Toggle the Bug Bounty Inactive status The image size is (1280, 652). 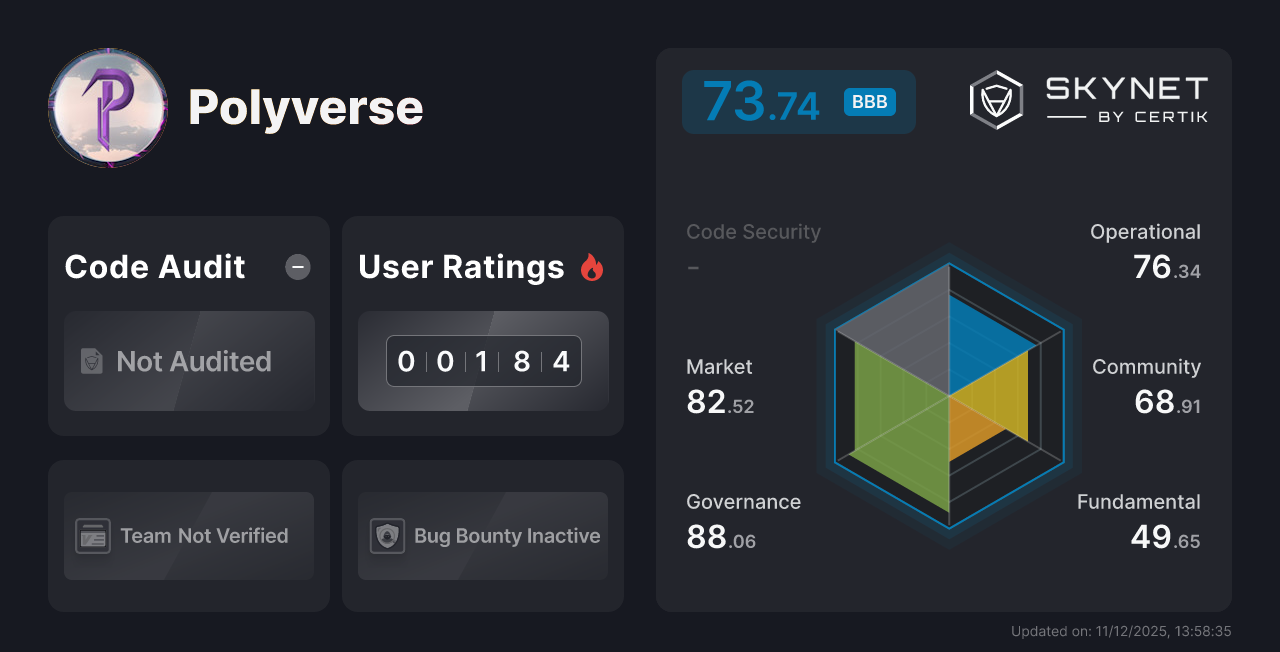(482, 536)
